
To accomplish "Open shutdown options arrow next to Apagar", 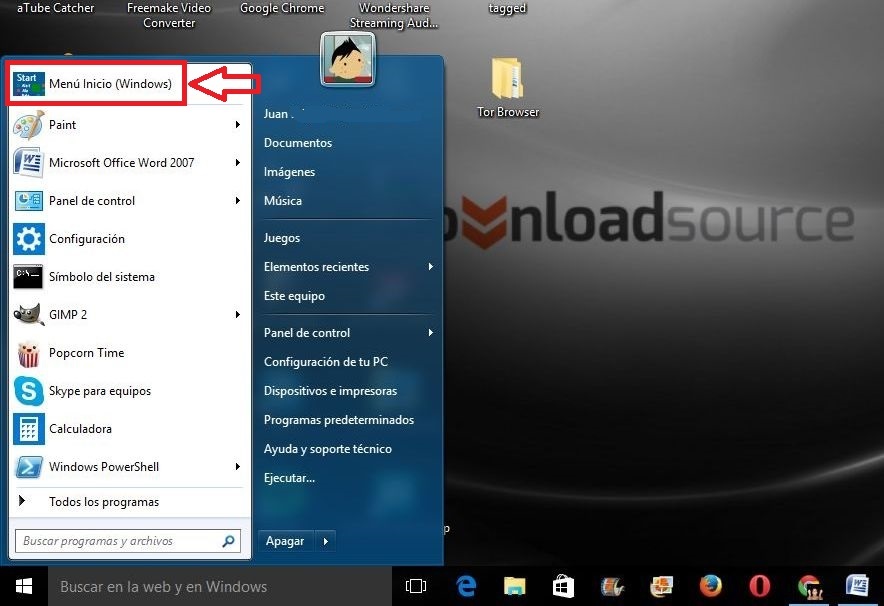I will point(325,541).
